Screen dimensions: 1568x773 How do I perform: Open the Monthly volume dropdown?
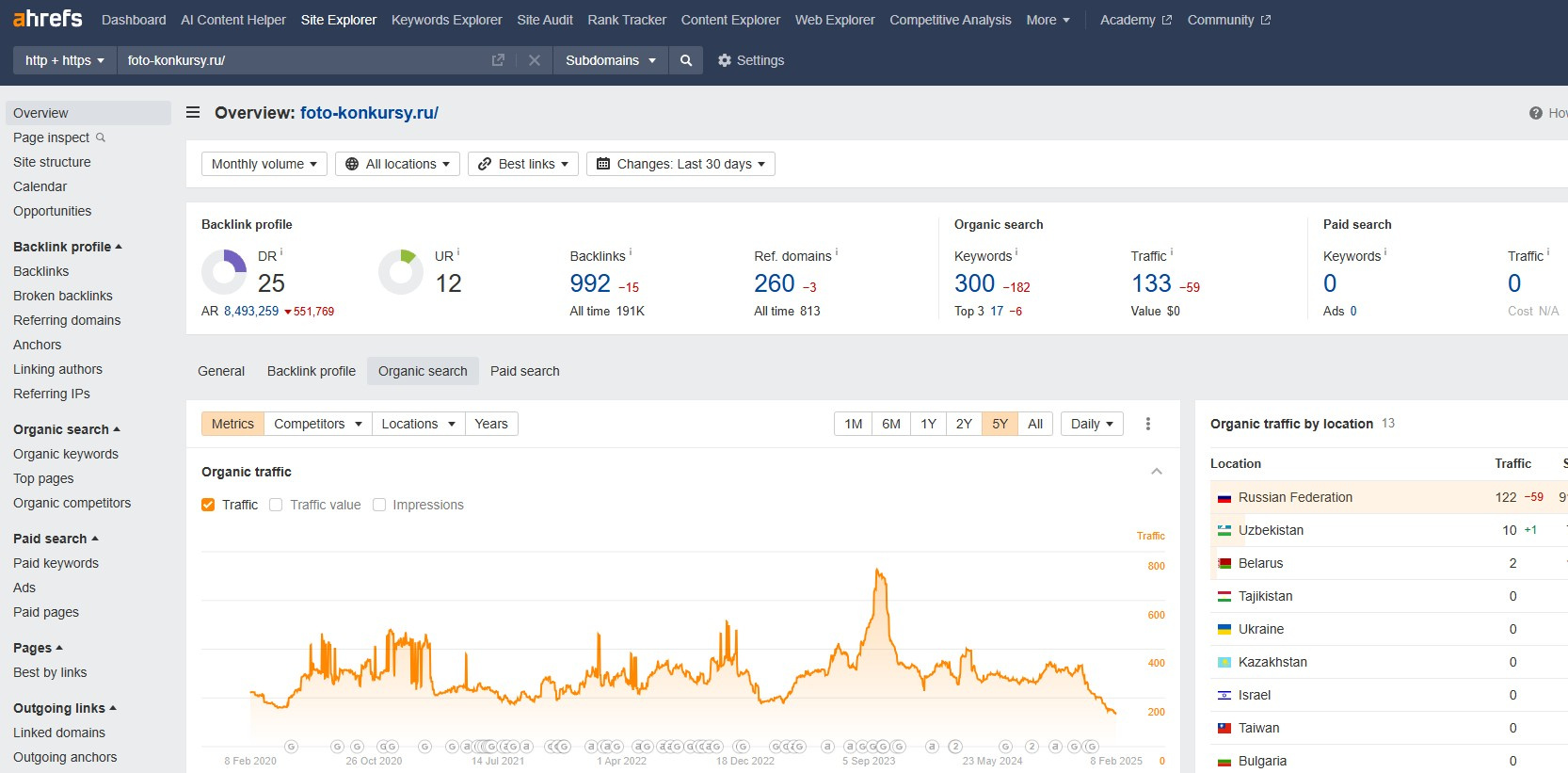264,164
